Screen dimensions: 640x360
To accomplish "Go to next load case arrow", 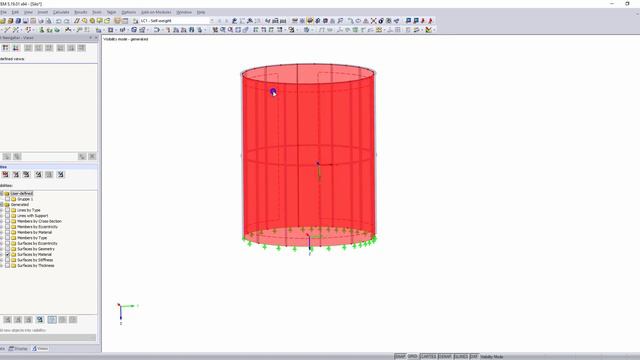I will click(x=227, y=21).
